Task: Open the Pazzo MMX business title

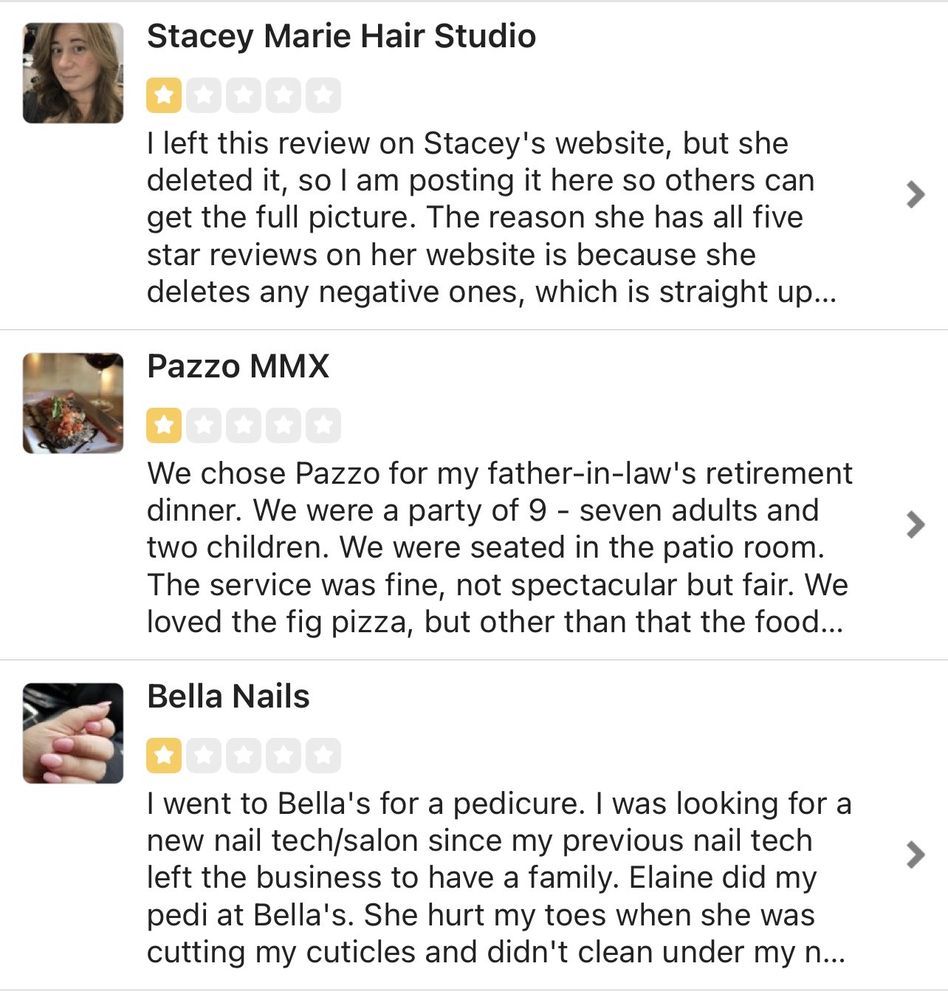Action: (x=238, y=367)
